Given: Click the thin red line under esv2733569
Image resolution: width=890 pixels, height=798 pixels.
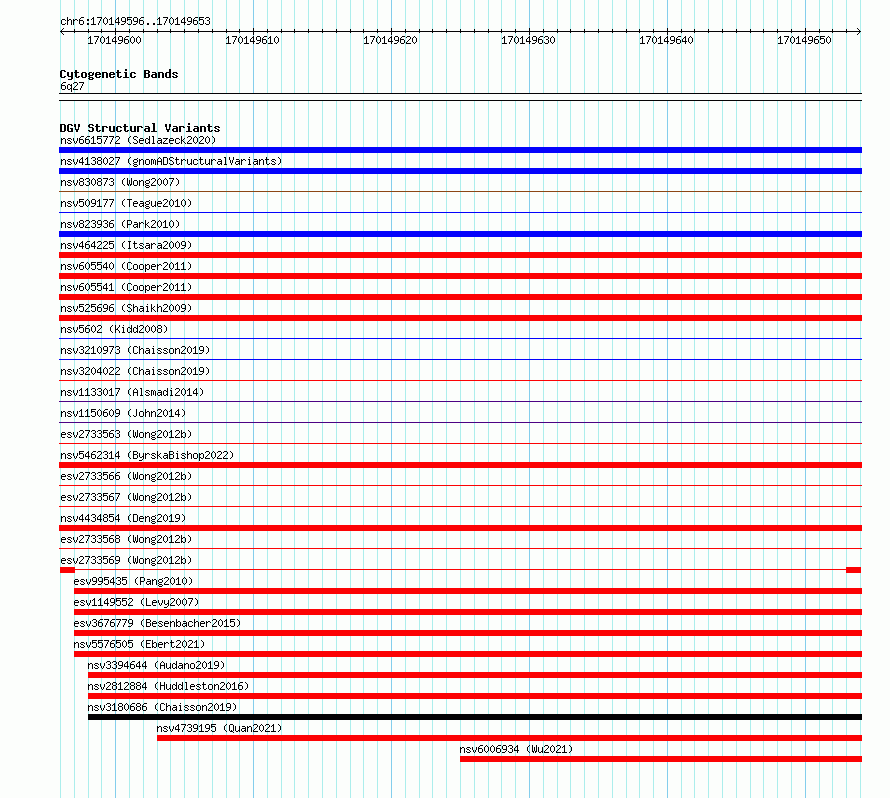Looking at the screenshot, I should coord(460,570).
